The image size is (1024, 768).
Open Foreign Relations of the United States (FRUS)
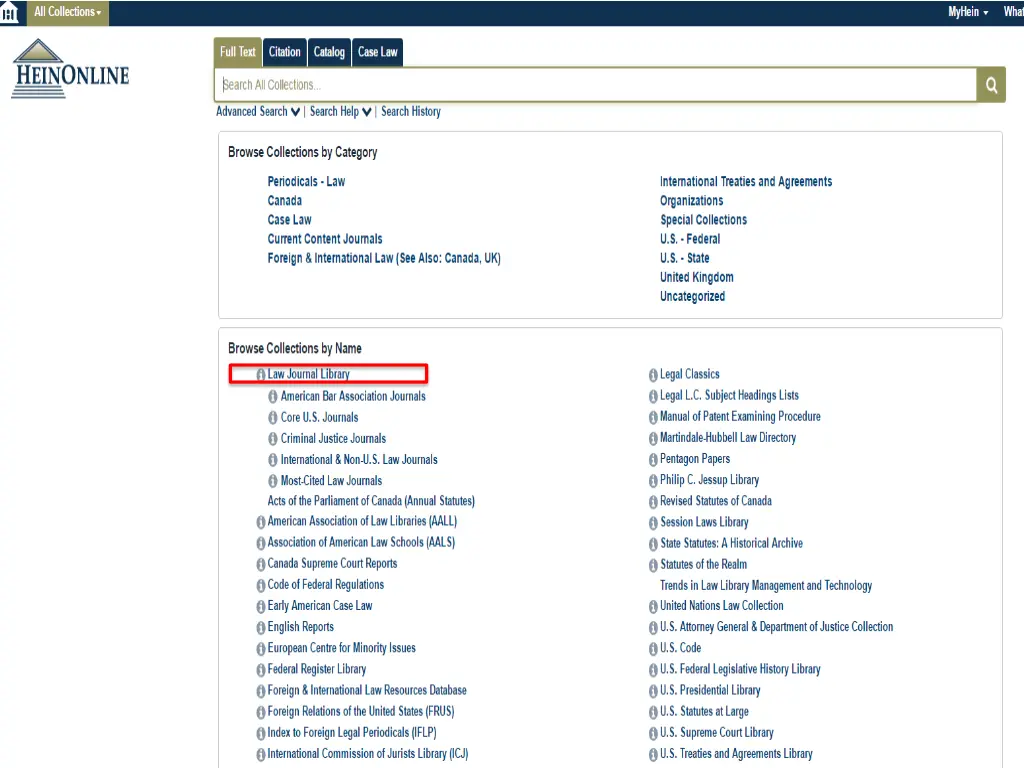[360, 711]
